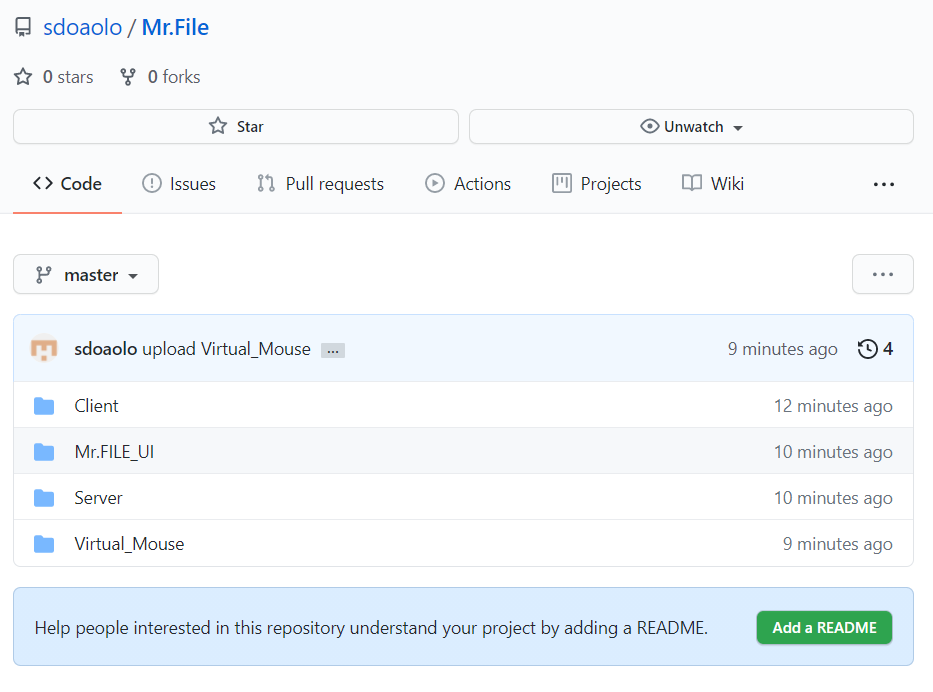Click the "9 minutes ago" latest commit time
This screenshot has height=692, width=933.
point(782,349)
